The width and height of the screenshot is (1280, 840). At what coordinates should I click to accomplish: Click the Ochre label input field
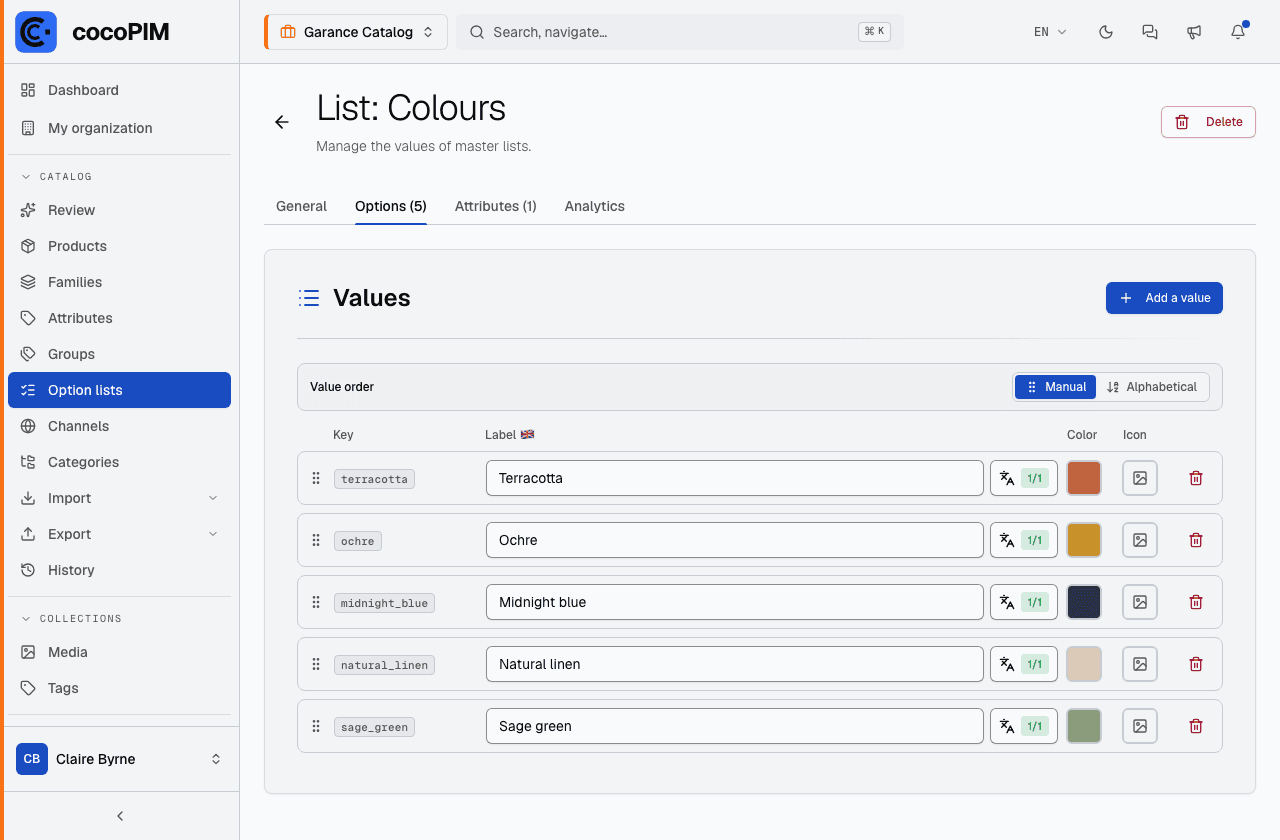(735, 540)
